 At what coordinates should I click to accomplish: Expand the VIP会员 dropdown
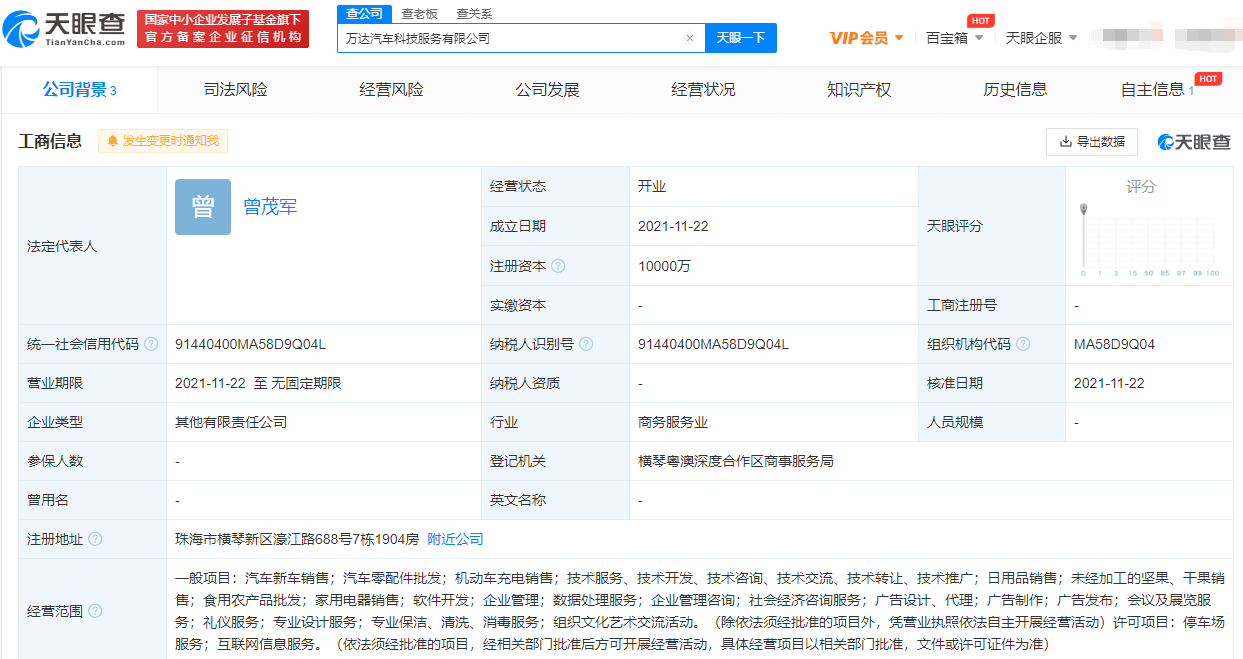[866, 38]
